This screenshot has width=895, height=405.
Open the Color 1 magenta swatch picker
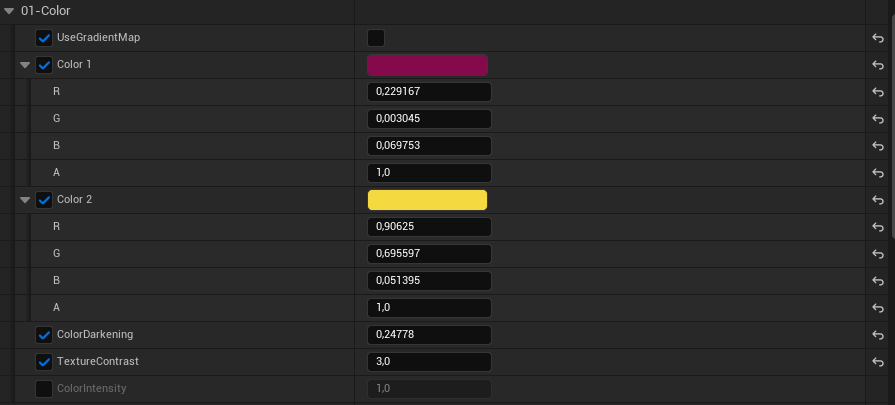click(x=428, y=65)
